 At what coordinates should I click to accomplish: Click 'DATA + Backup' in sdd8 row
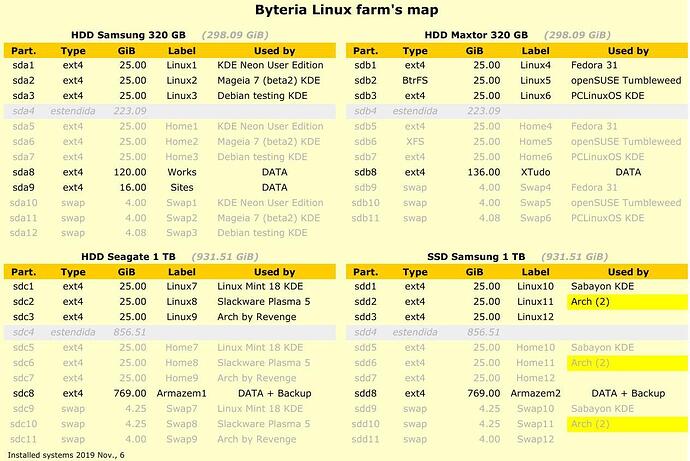click(628, 393)
